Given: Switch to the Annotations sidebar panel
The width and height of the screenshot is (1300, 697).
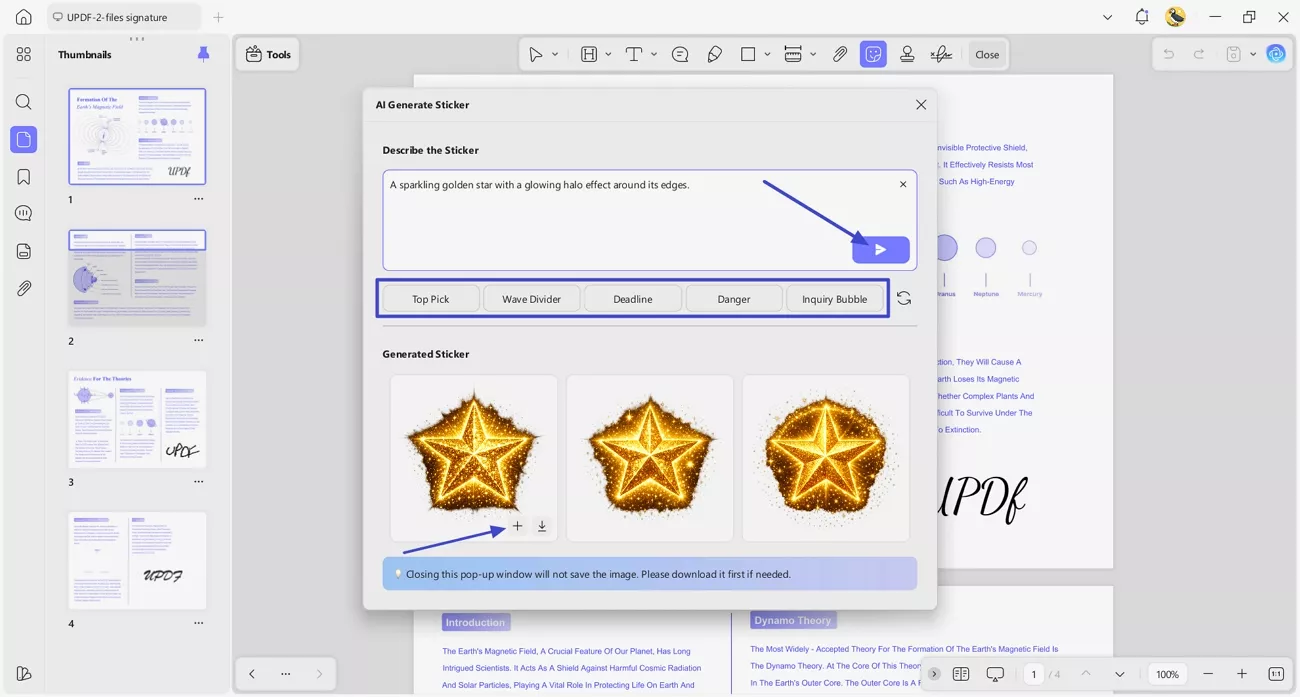Looking at the screenshot, I should [23, 213].
